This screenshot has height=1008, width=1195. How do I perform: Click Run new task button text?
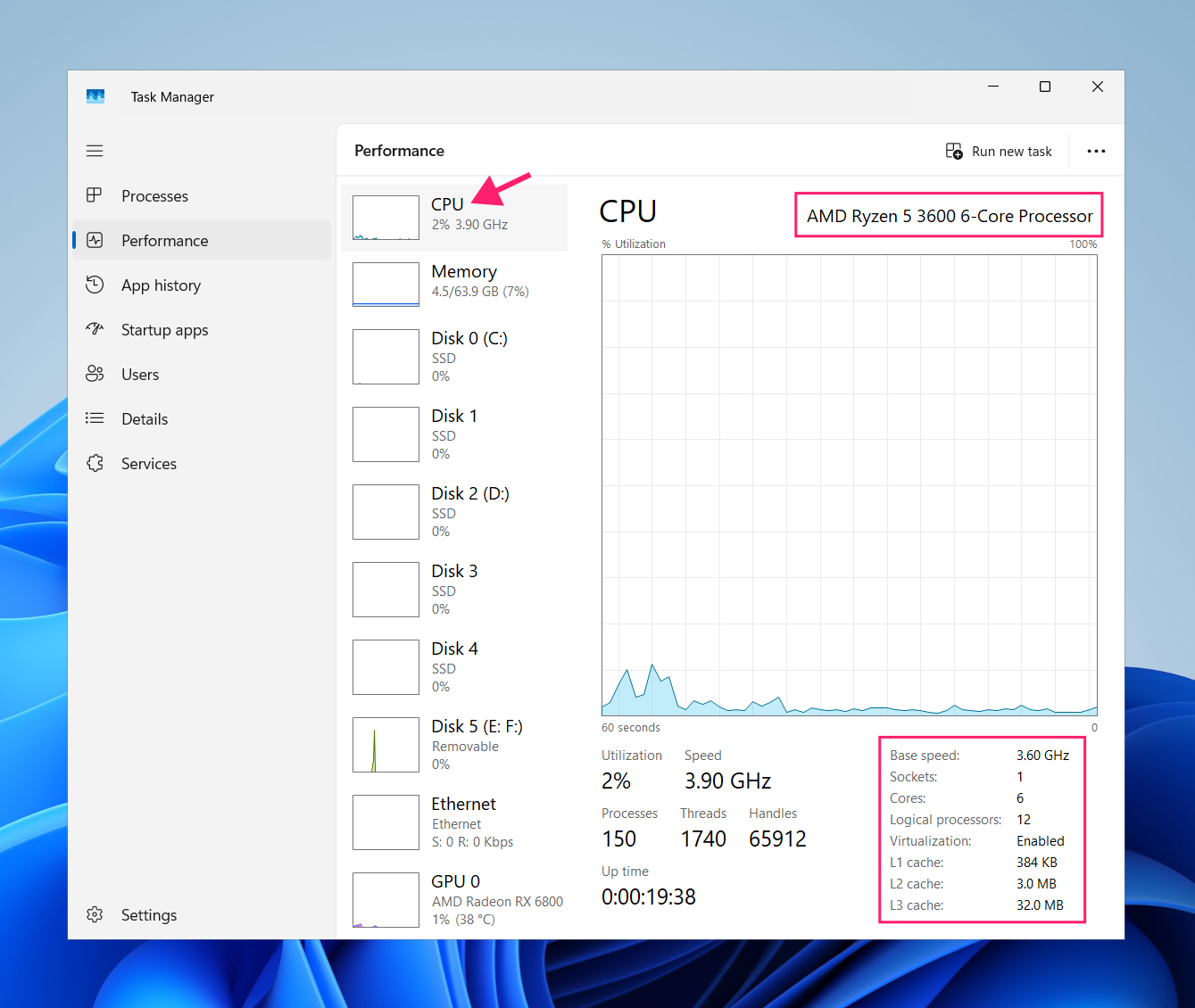(x=1012, y=151)
